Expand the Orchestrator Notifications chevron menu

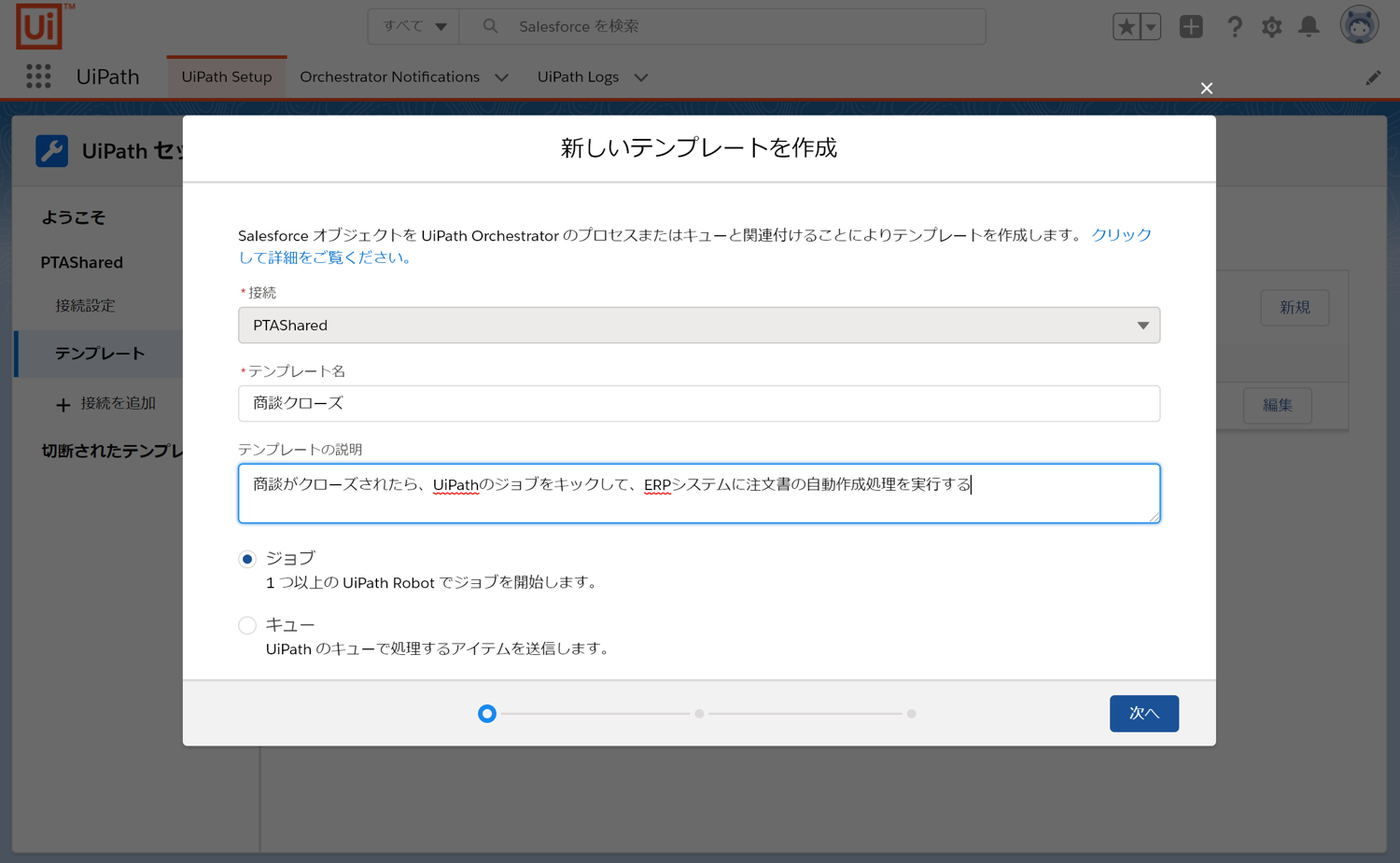click(x=502, y=77)
